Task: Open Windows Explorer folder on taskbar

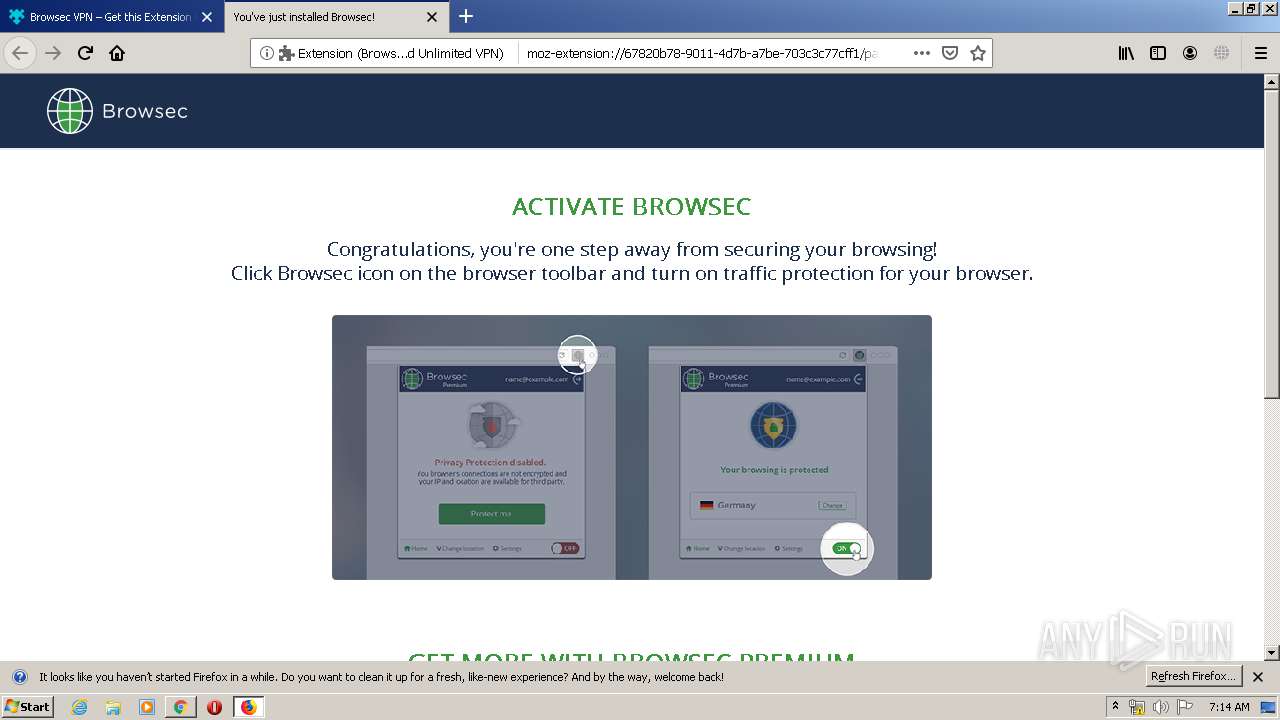Action: (113, 707)
